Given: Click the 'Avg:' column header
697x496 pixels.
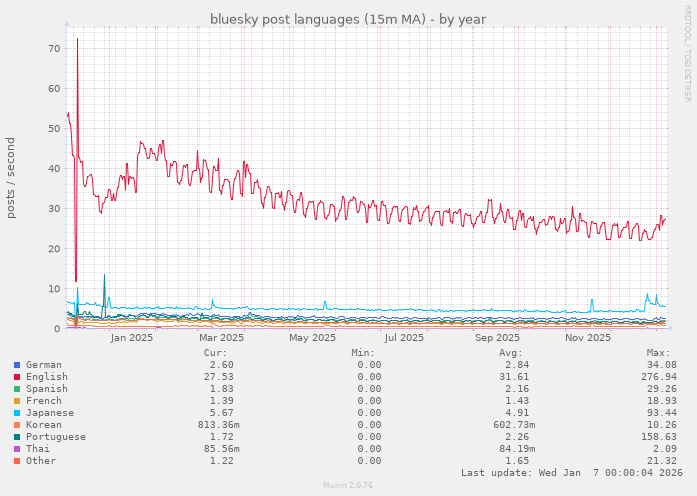Looking at the screenshot, I should tap(511, 353).
